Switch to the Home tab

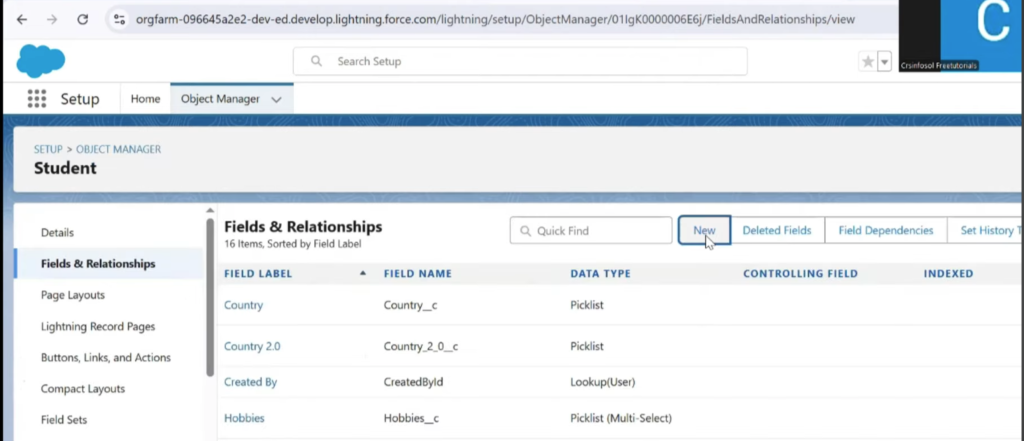click(x=145, y=99)
